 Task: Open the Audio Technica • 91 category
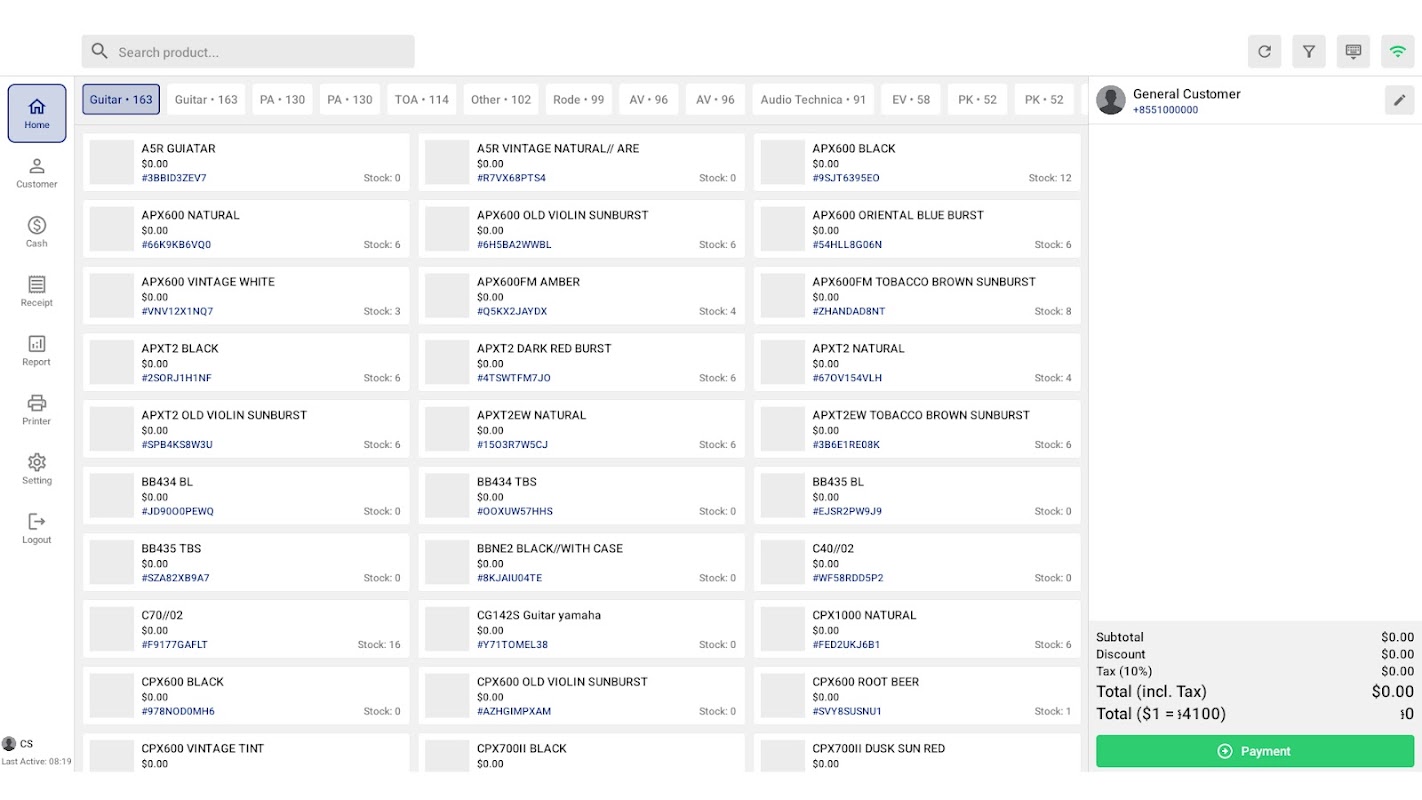[x=813, y=99]
